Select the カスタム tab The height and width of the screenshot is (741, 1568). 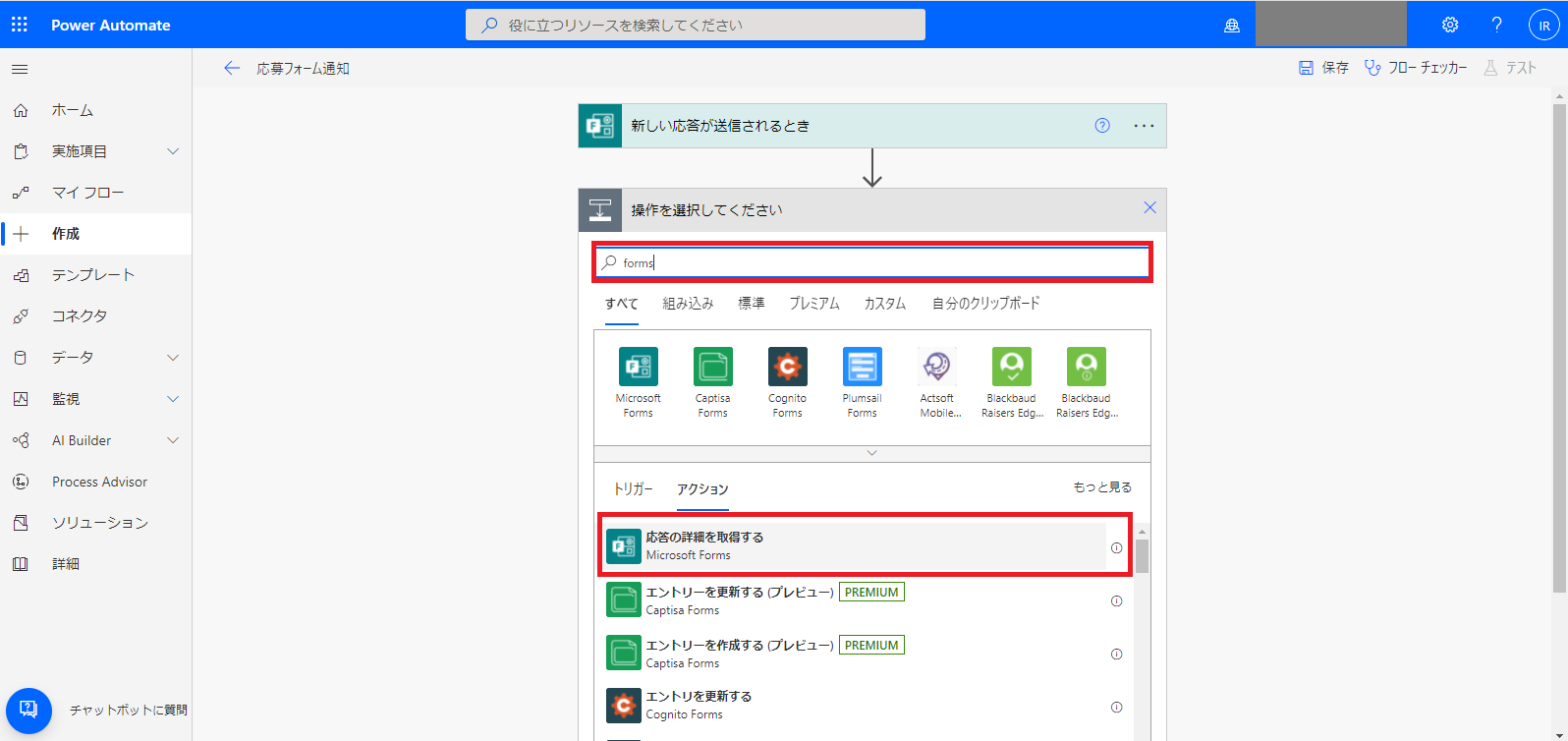[885, 304]
